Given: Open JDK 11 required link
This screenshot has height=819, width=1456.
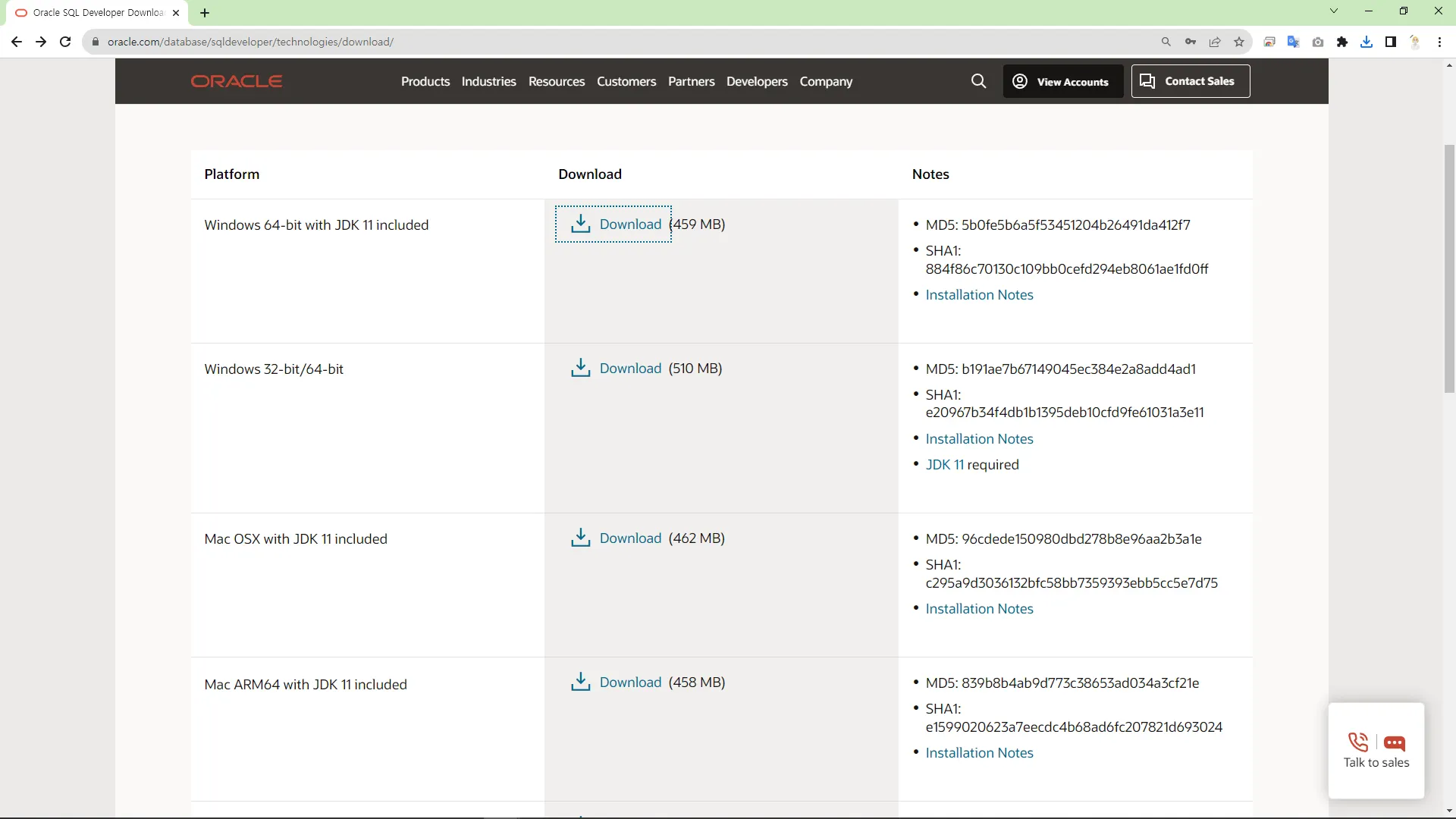Looking at the screenshot, I should pos(944,465).
